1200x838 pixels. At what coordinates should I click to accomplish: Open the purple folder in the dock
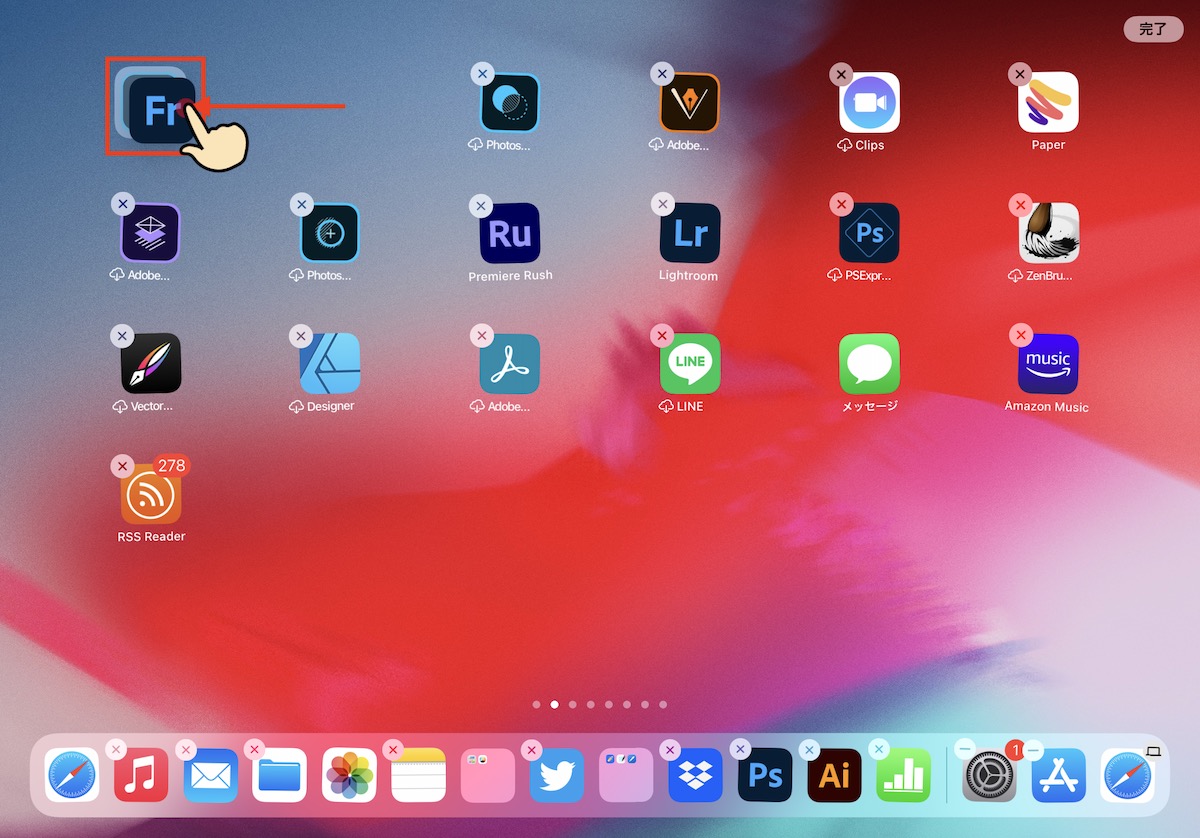pyautogui.click(x=626, y=775)
